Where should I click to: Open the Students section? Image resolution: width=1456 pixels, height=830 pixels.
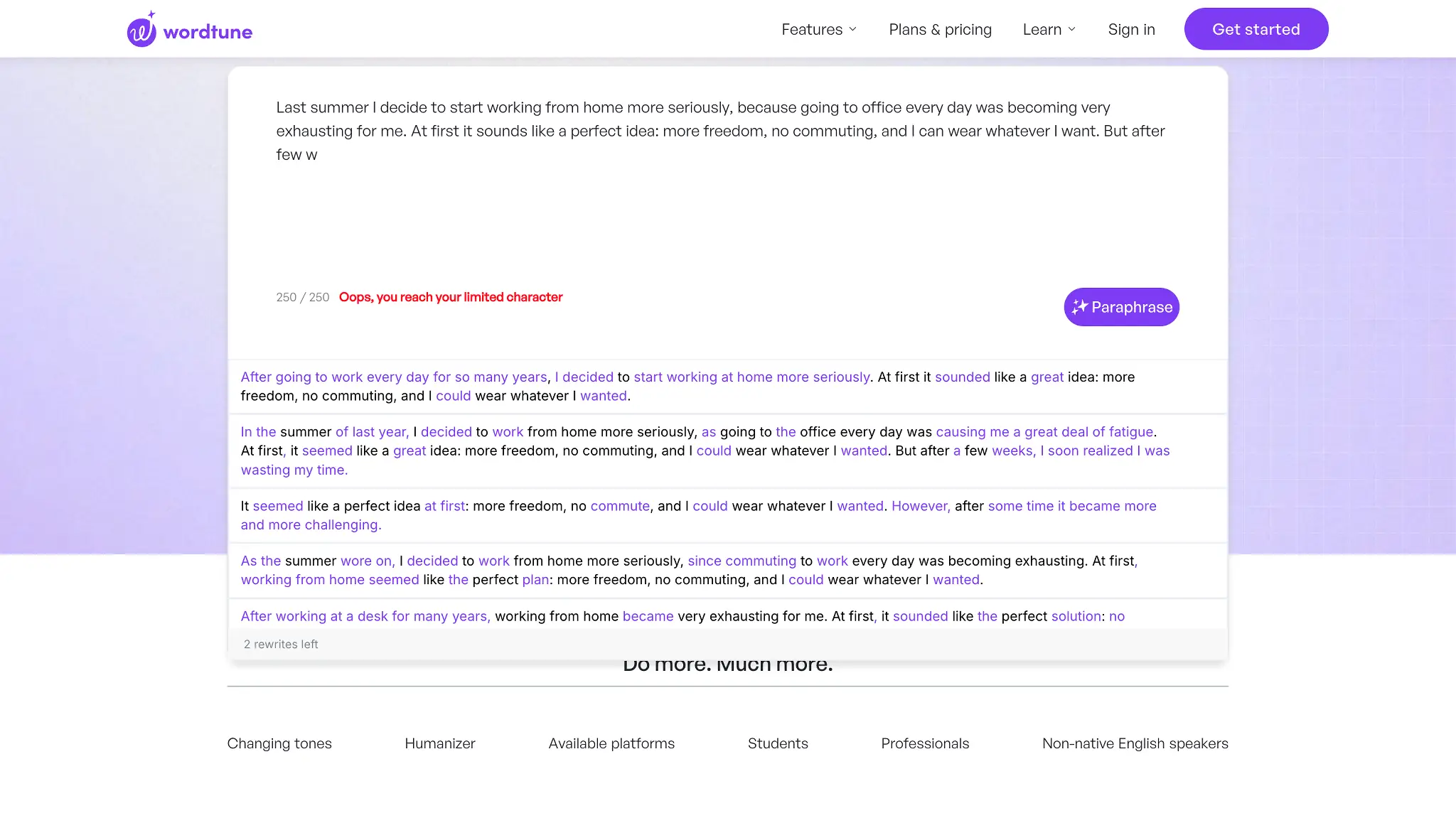click(x=778, y=743)
